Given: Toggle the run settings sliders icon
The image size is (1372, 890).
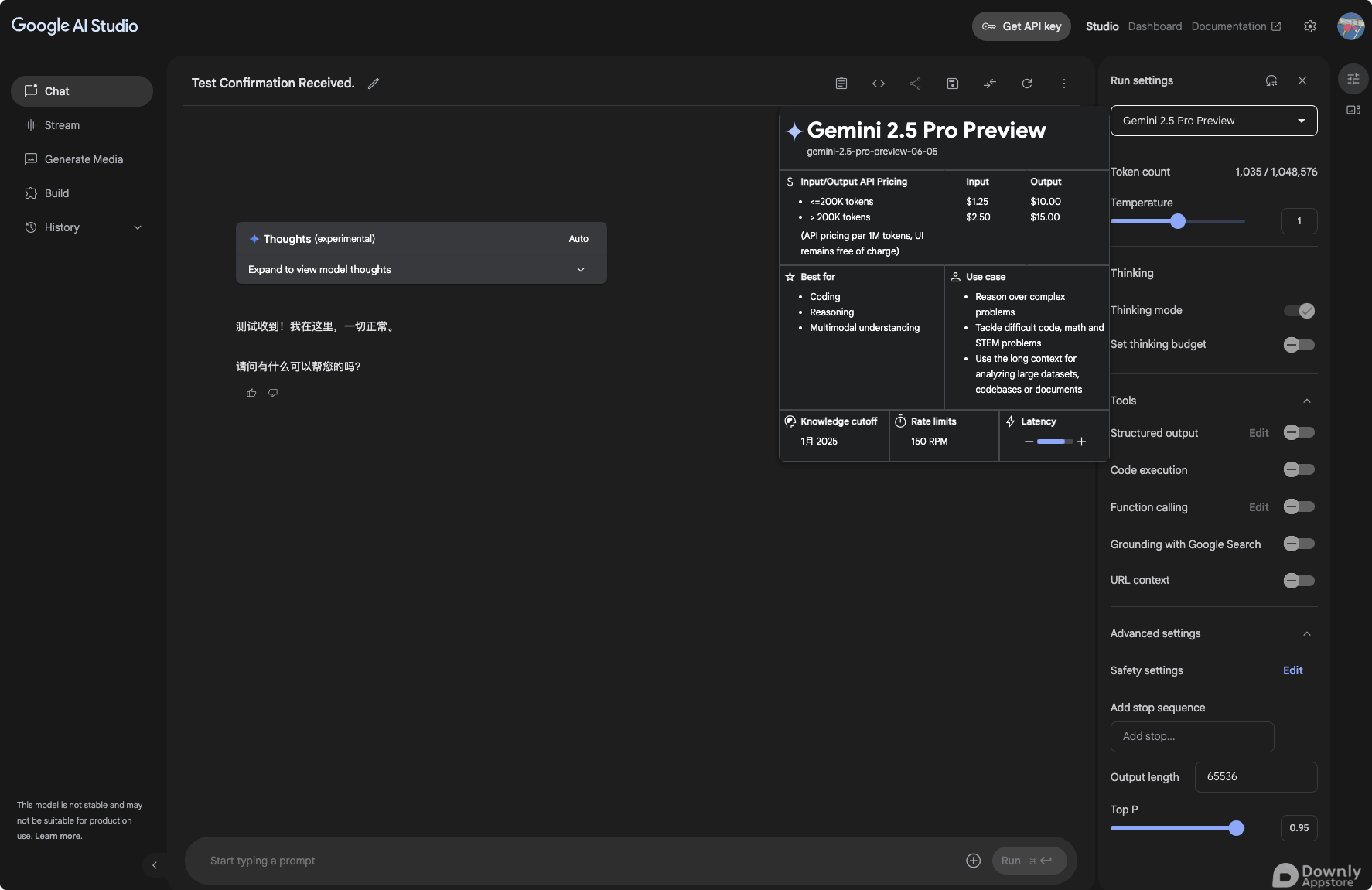Looking at the screenshot, I should coord(1353,79).
